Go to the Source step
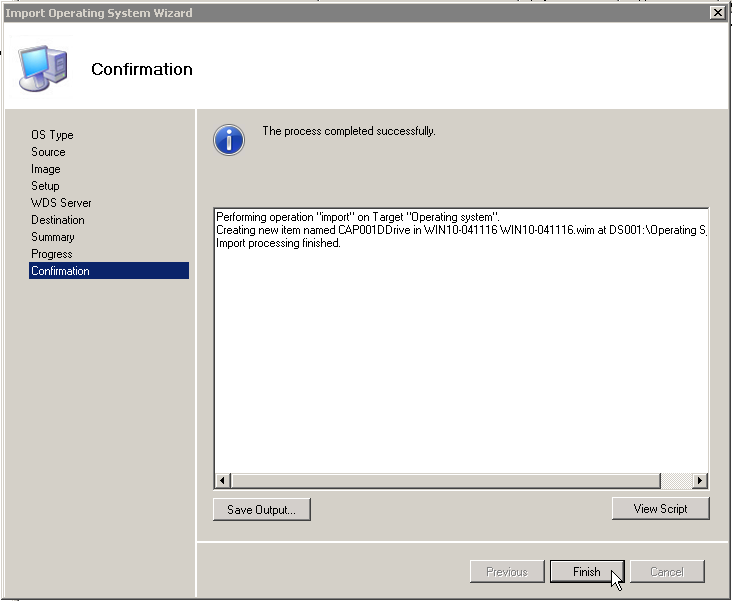This screenshot has height=601, width=732. pos(48,152)
